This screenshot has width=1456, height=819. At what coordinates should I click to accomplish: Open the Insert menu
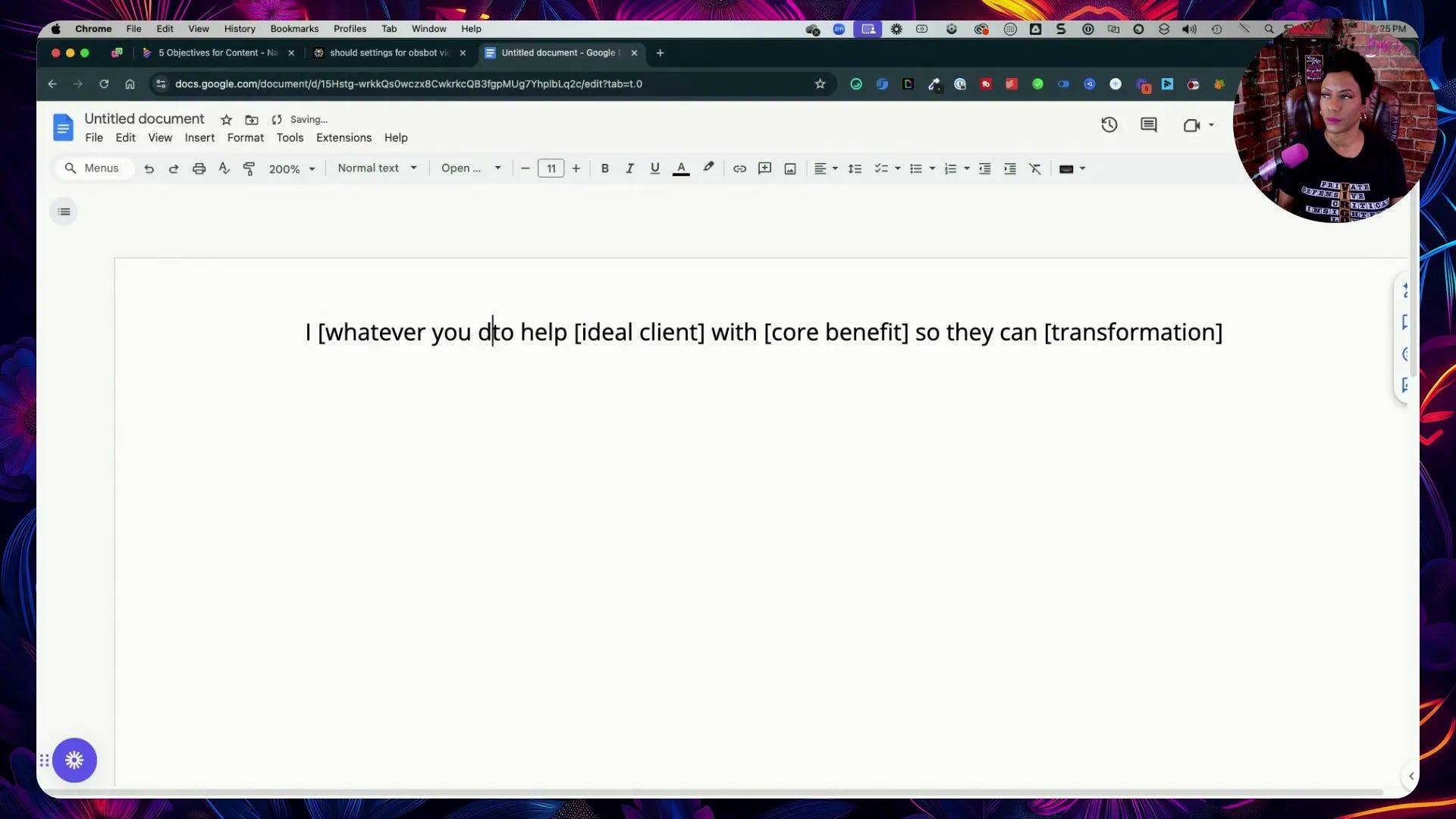tap(199, 138)
